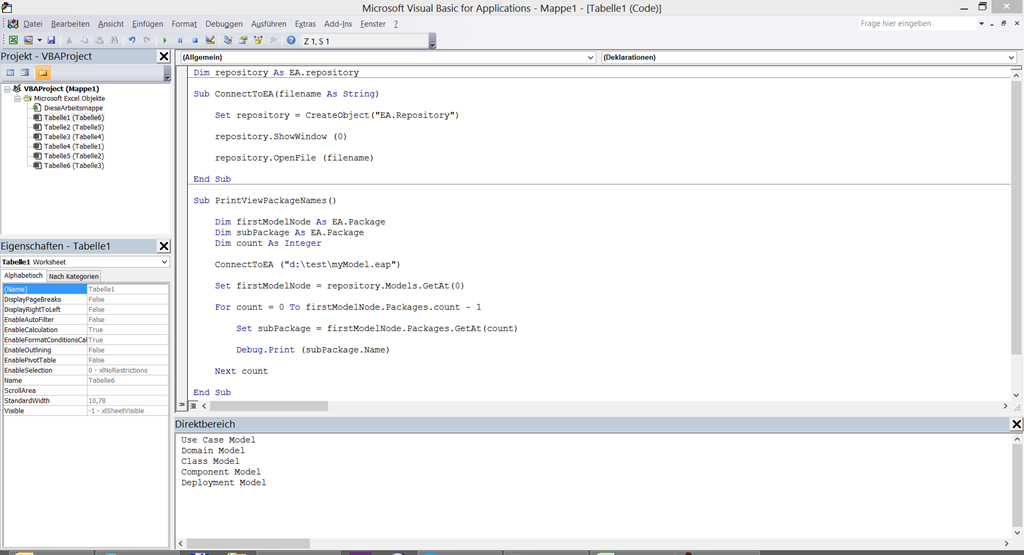Close the Eigenschaften - Tabelle1 panel
The image size is (1024, 555).
pos(164,246)
